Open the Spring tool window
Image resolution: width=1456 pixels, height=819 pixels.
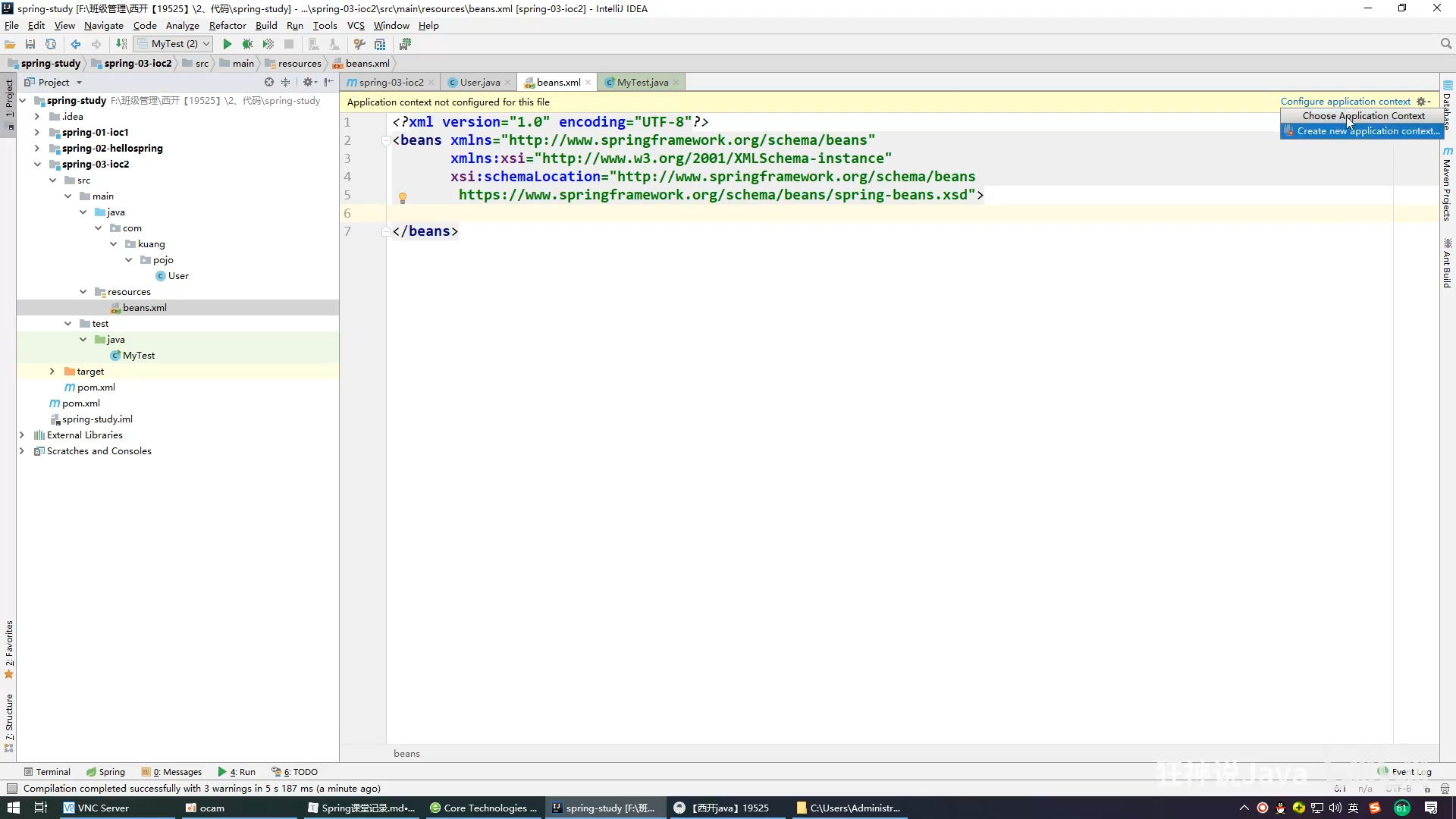coord(105,772)
